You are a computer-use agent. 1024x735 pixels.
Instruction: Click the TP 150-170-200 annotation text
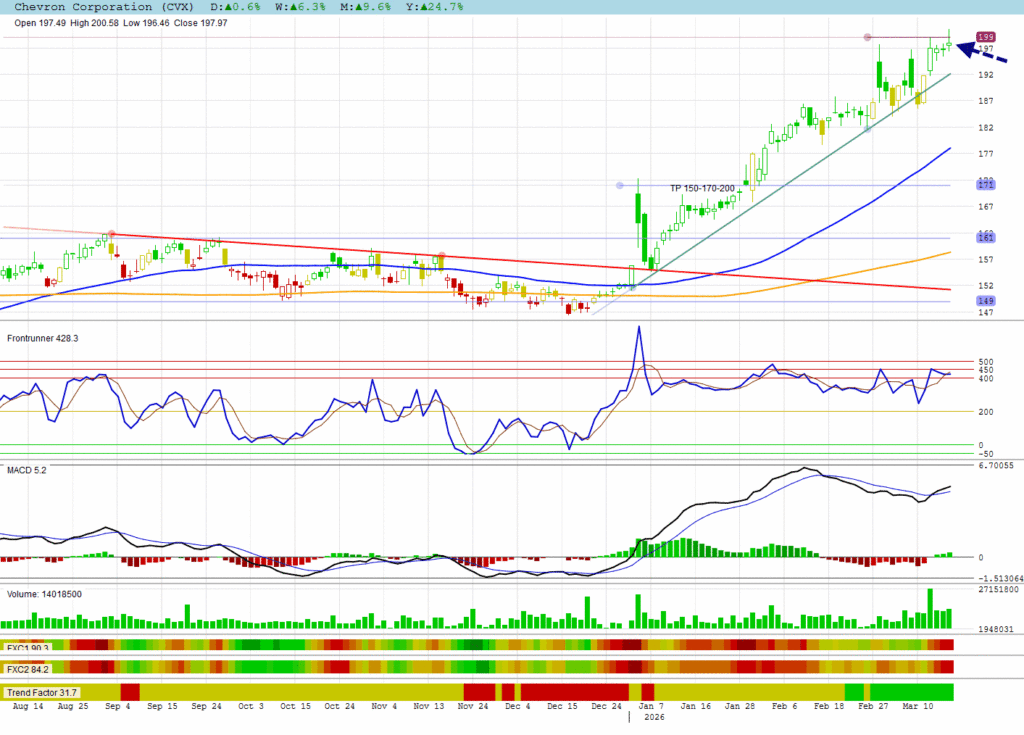tap(702, 188)
